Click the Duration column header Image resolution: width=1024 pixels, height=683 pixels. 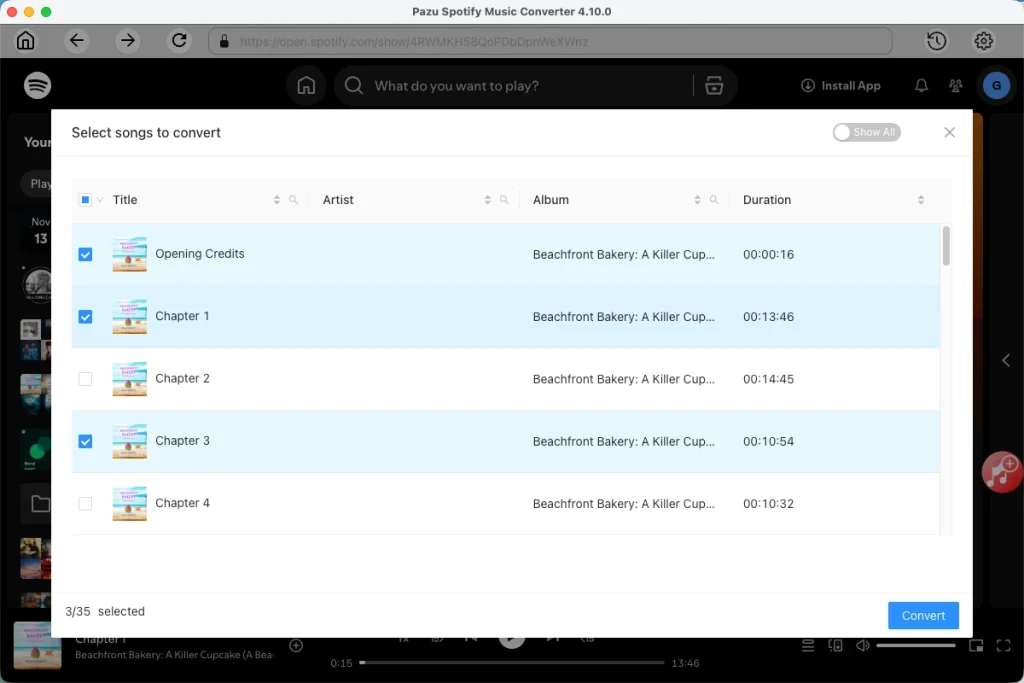point(767,200)
